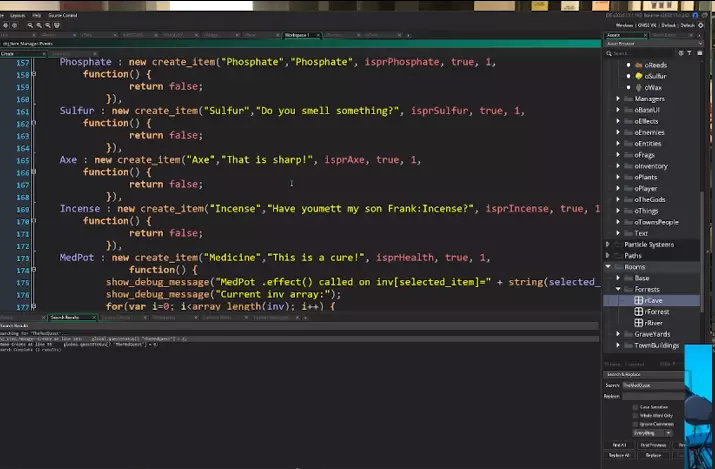
Task: Click first search result line
Action: (299, 339)
